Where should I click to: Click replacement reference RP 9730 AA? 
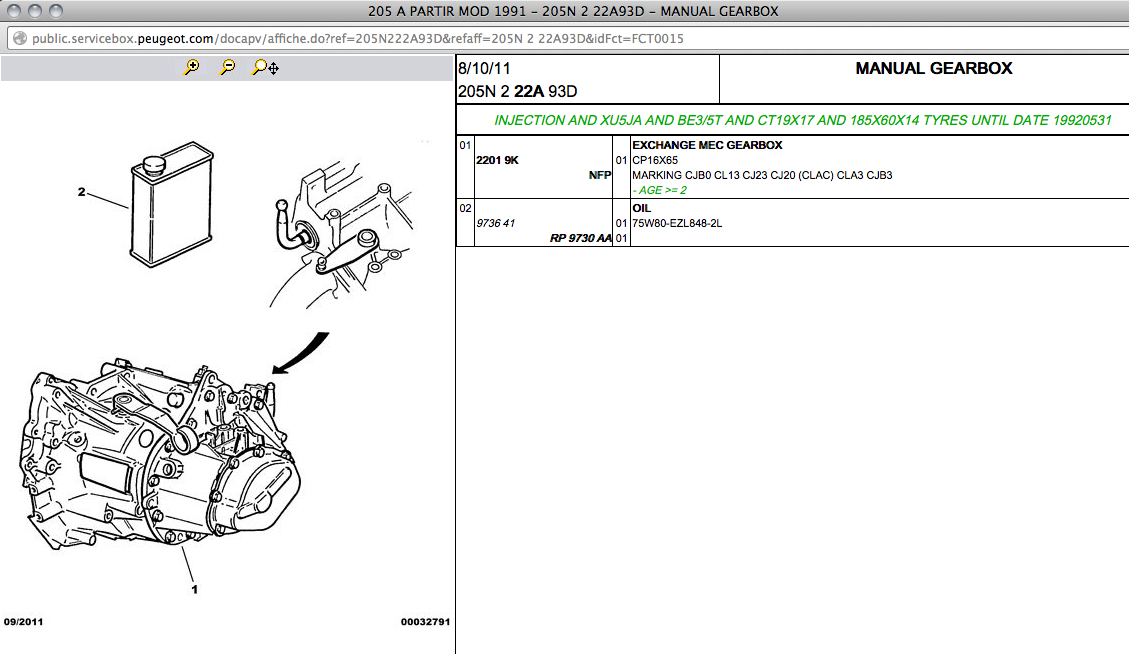pos(580,238)
